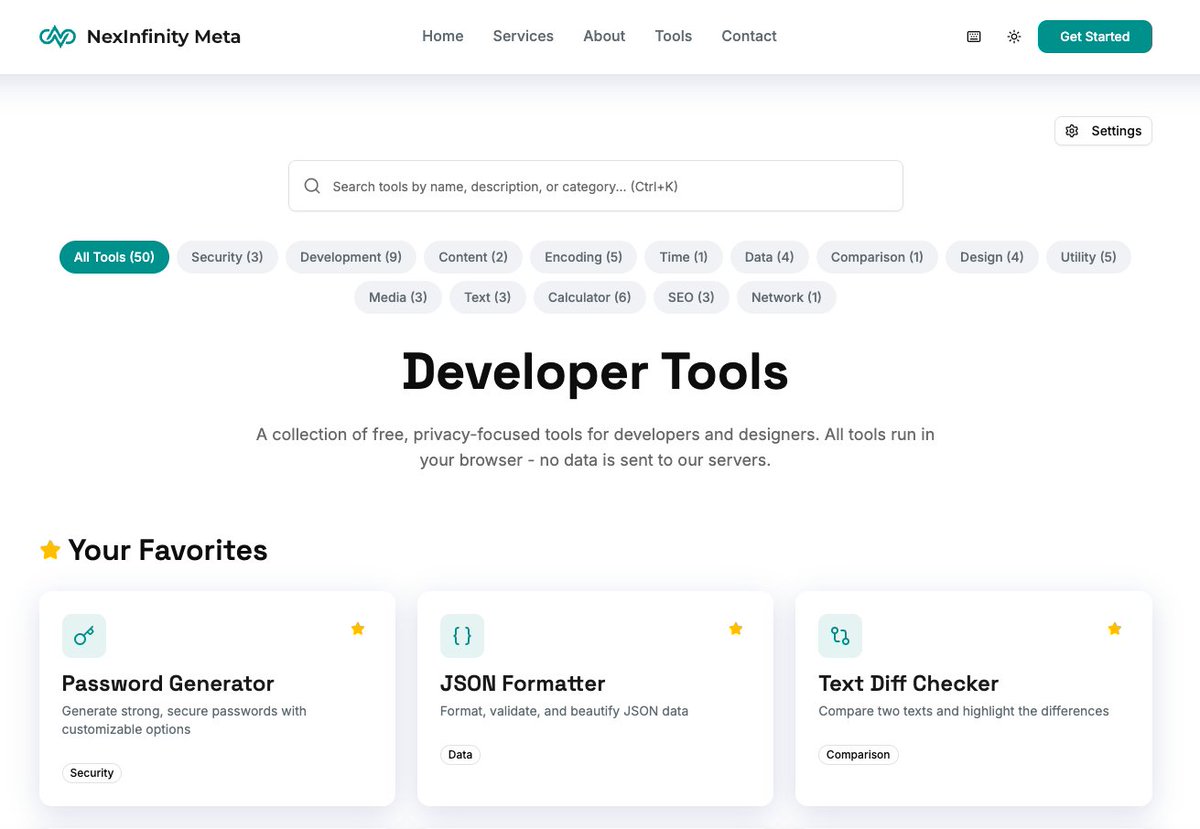Click the gear icon in Settings button
Screen dimensions: 1200x829
[x=1072, y=131]
